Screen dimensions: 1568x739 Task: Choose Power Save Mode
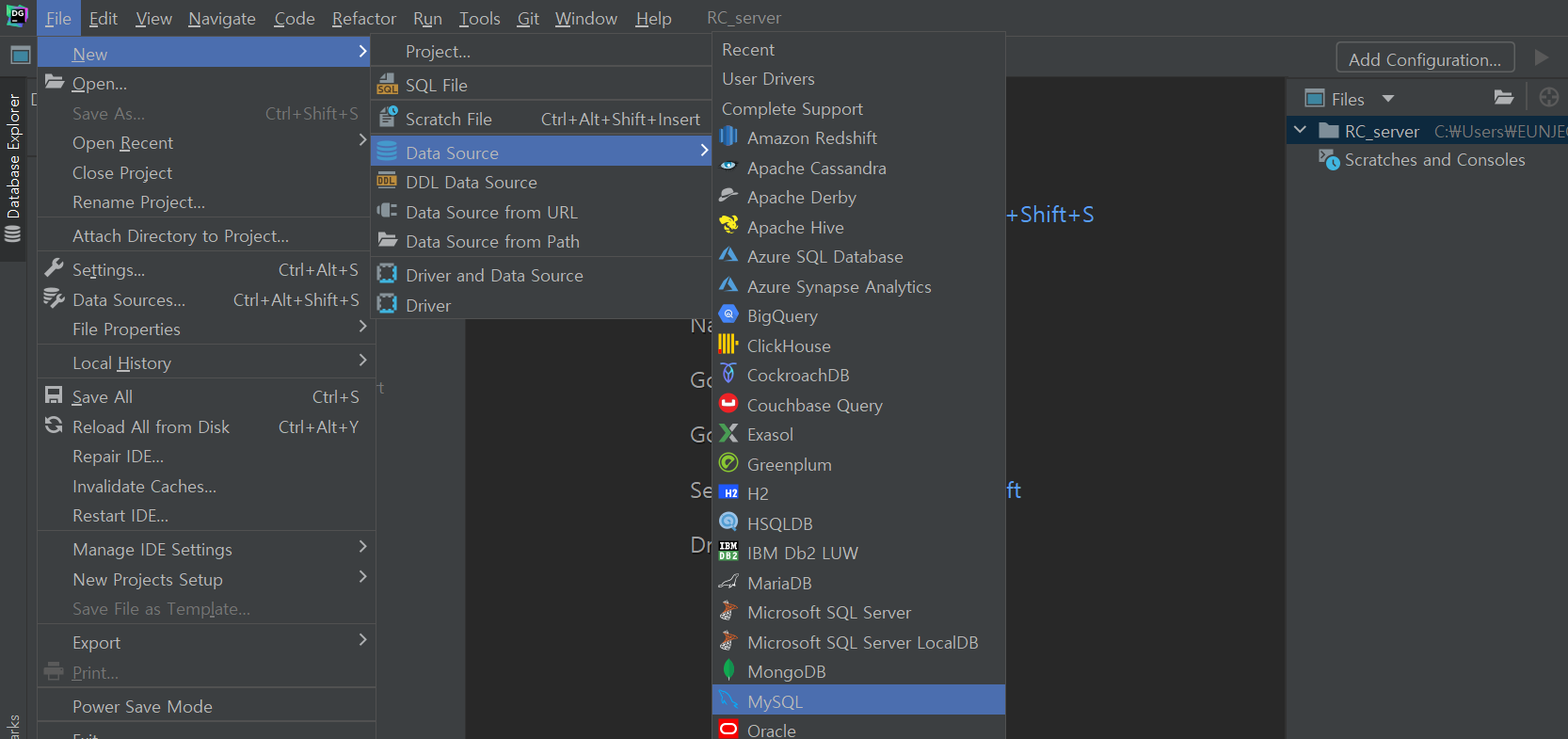(x=206, y=707)
